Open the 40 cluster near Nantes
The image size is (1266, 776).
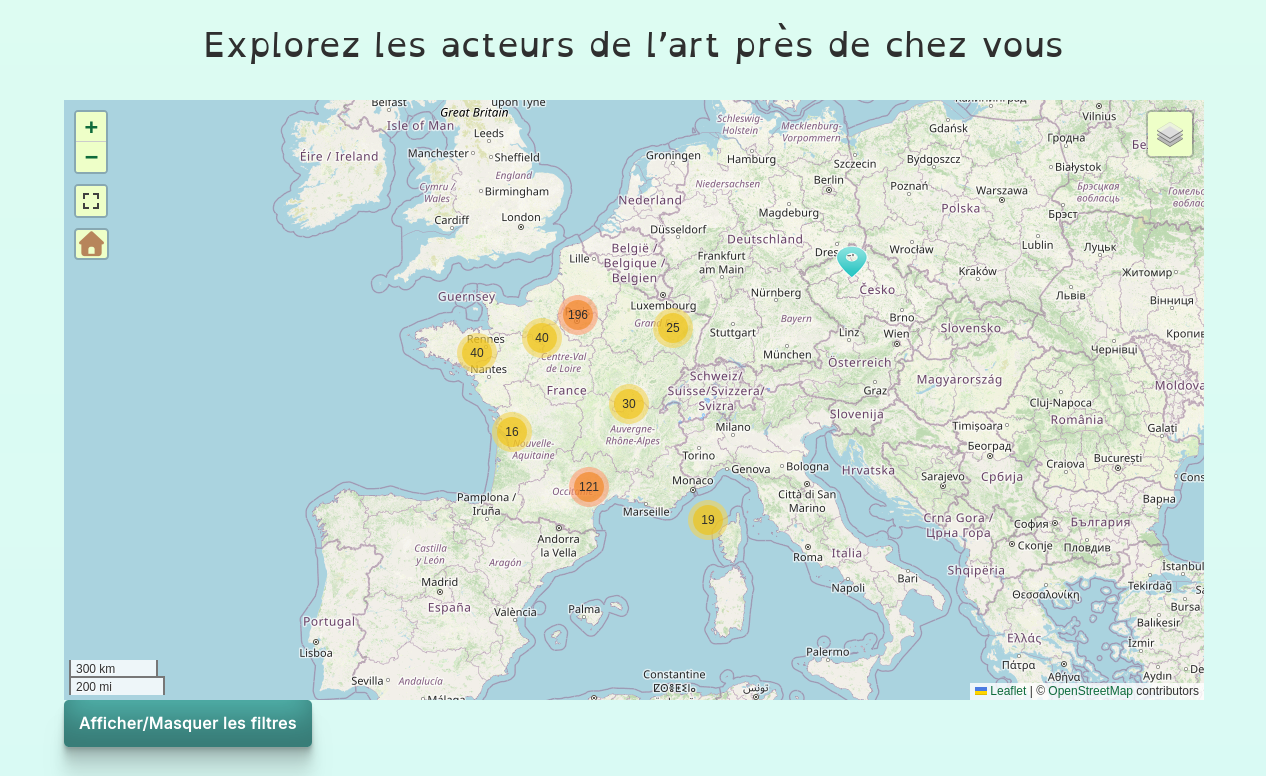click(477, 353)
